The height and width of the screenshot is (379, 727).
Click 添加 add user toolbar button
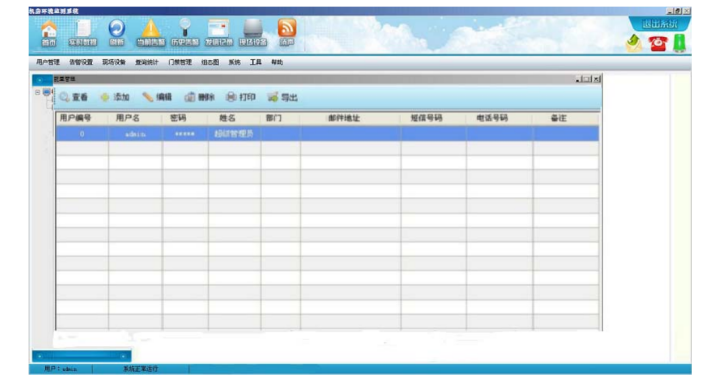115,97
